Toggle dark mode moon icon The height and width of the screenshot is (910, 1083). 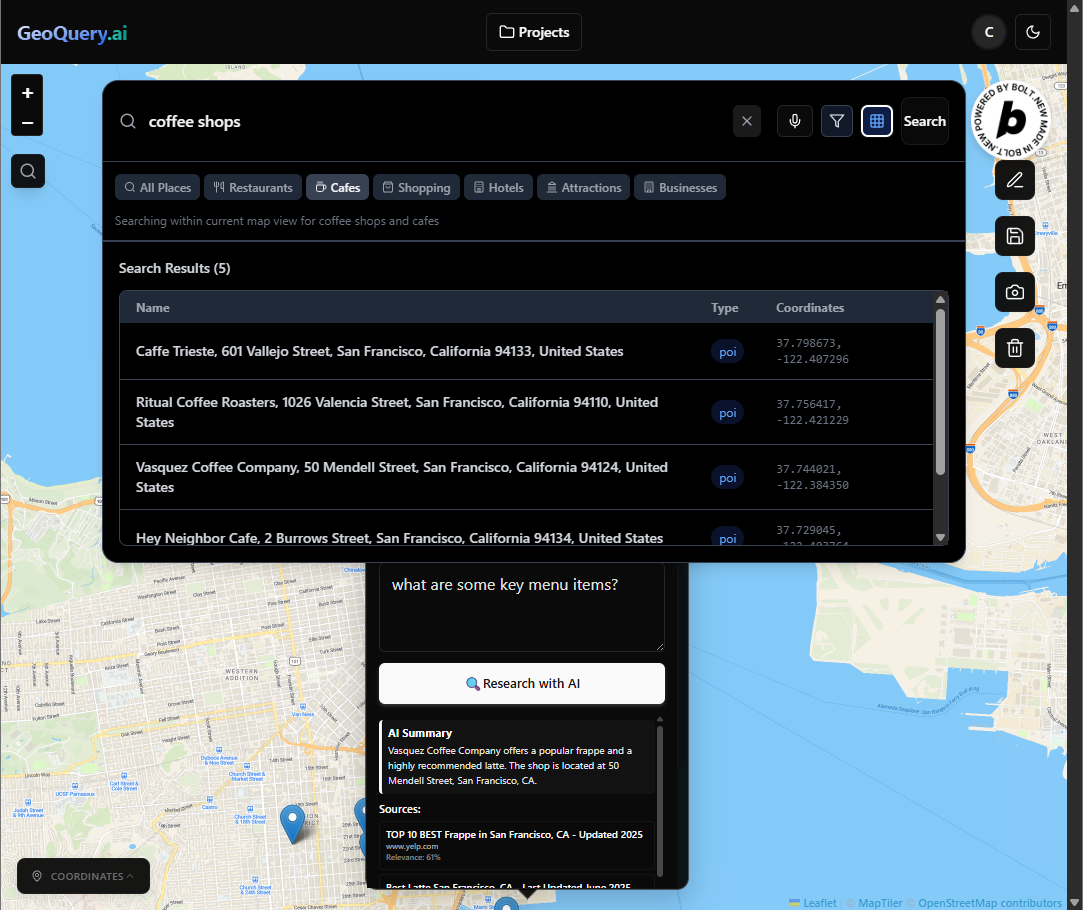point(1033,32)
